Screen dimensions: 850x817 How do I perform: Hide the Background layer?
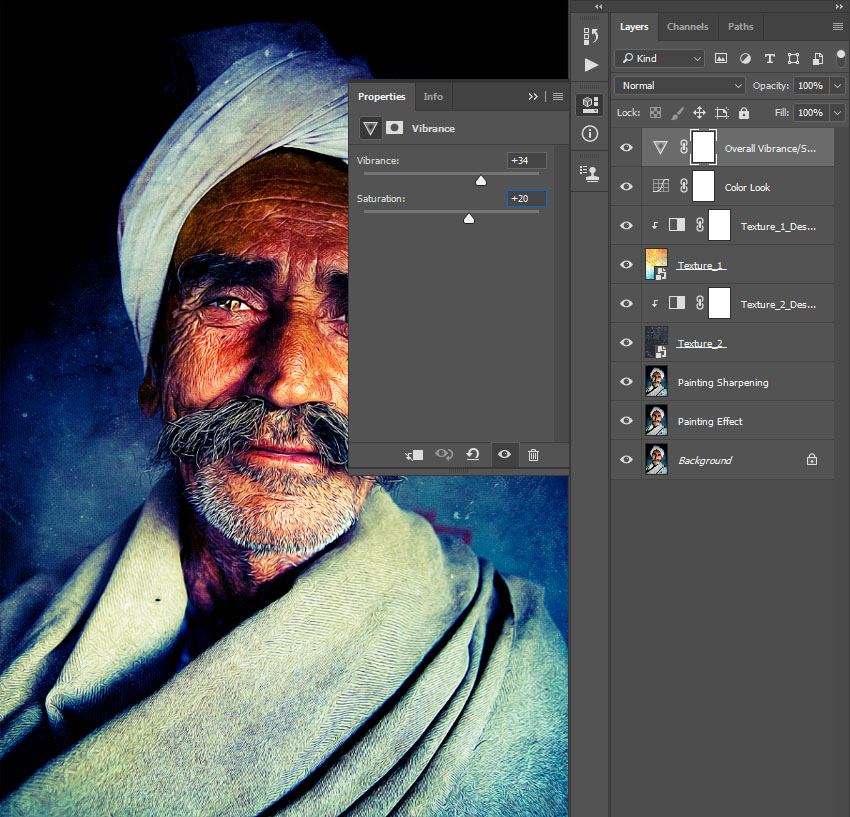coord(627,460)
